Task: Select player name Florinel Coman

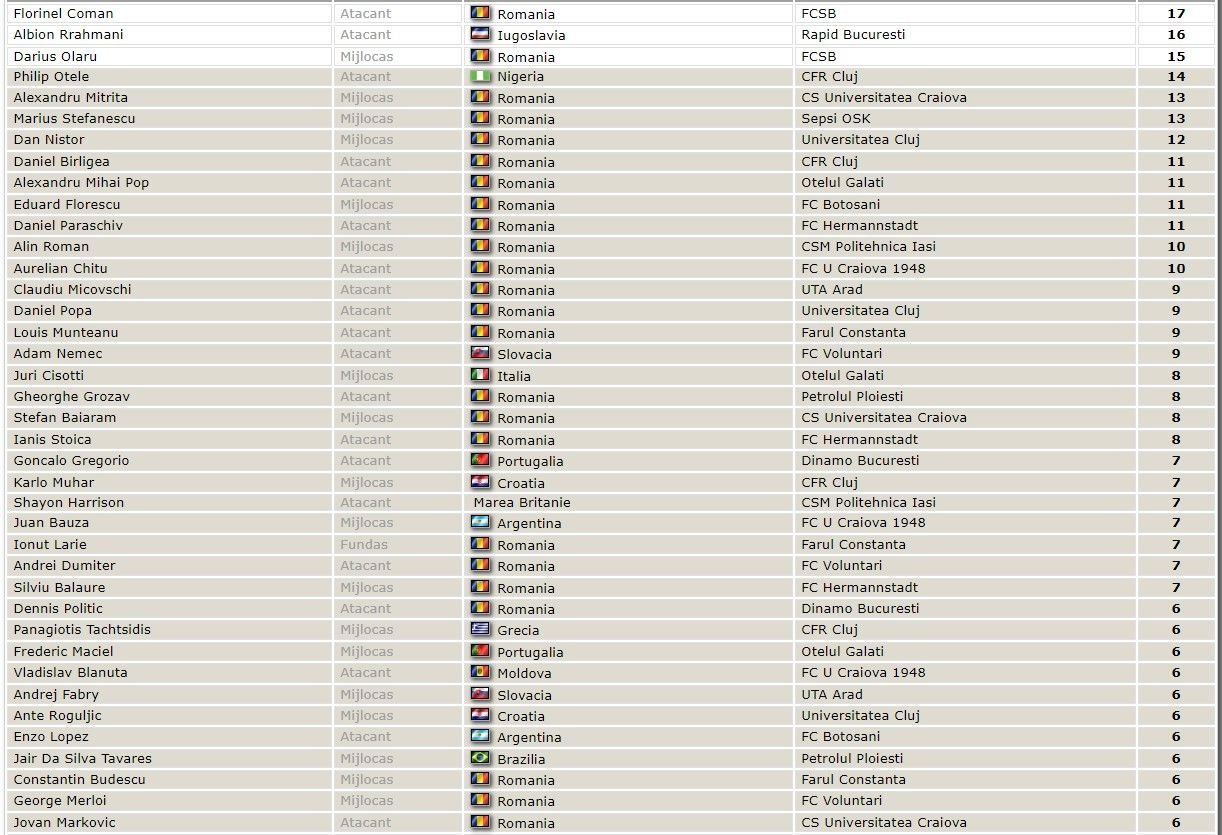Action: tap(63, 14)
